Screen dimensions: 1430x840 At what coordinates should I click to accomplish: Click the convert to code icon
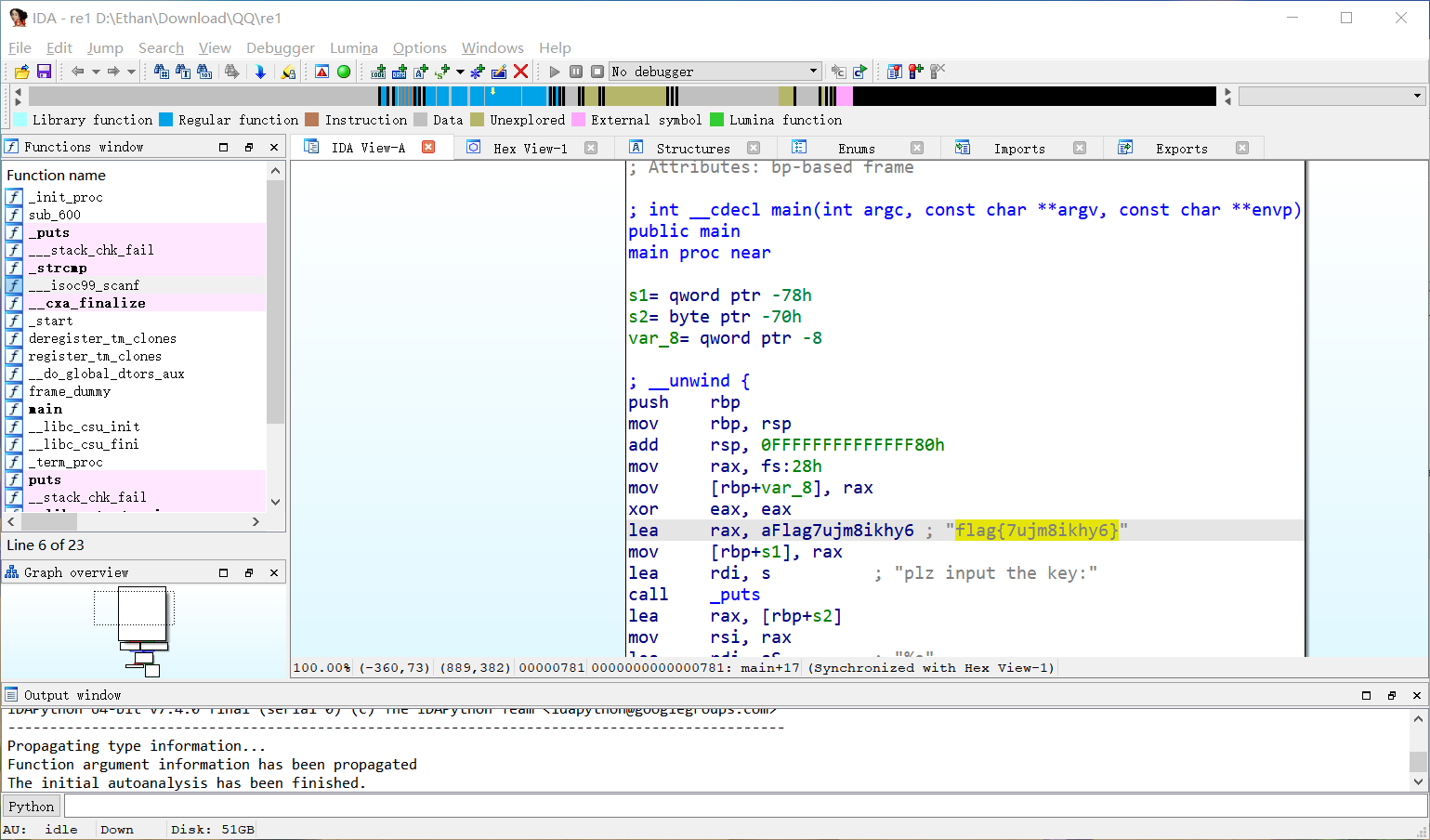378,72
